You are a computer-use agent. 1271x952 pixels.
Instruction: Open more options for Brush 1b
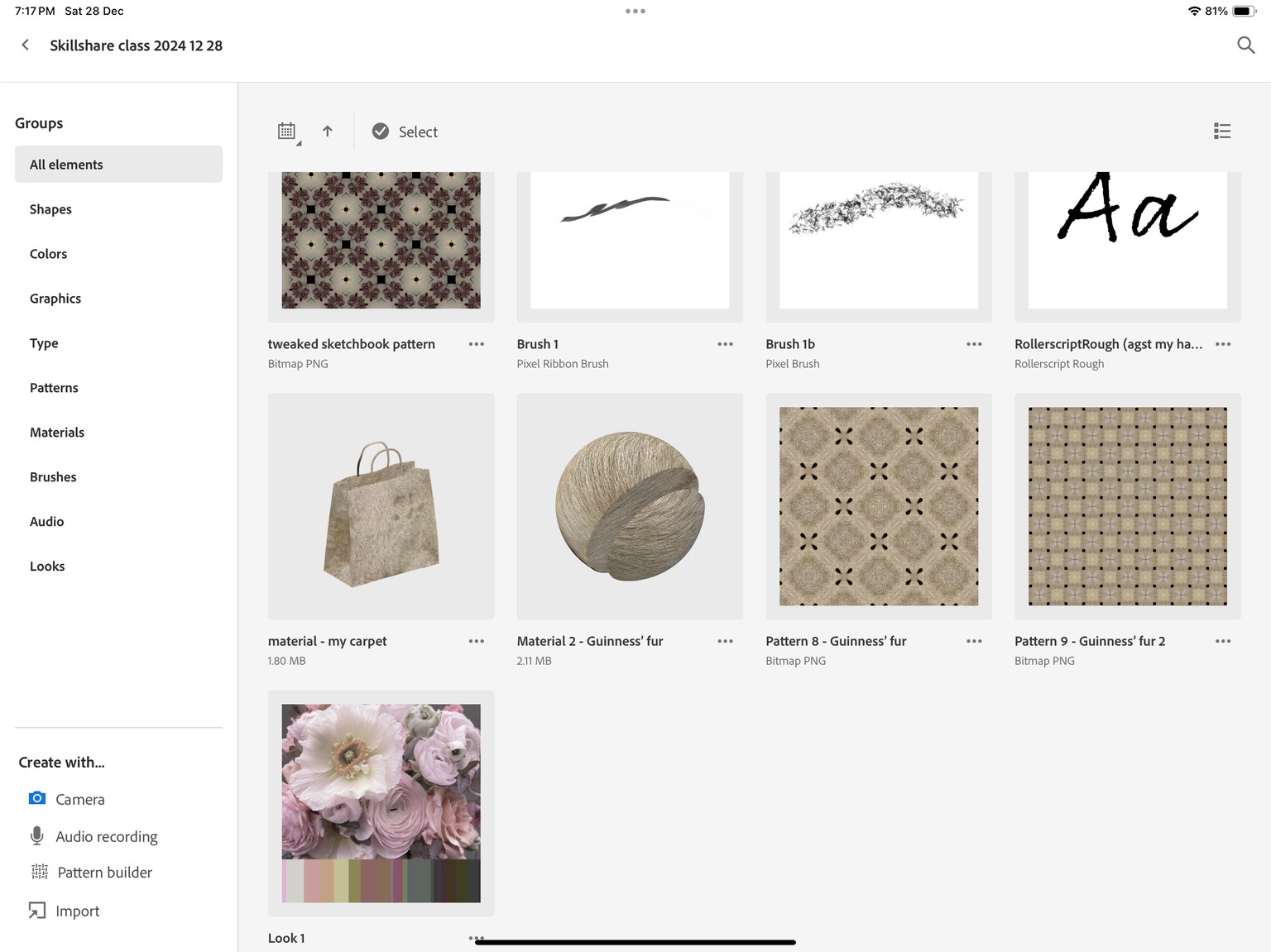975,344
